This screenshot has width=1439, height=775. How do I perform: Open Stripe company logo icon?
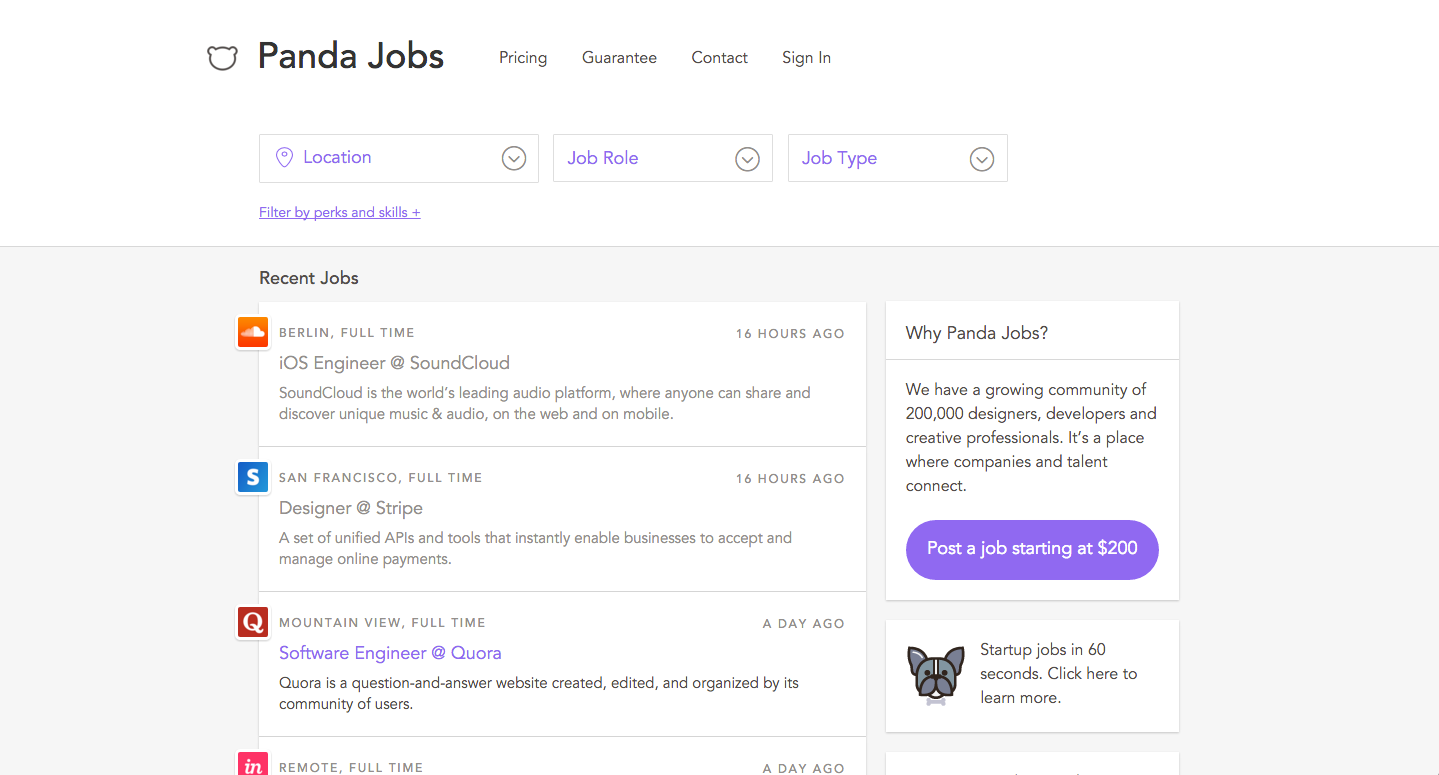click(x=253, y=477)
